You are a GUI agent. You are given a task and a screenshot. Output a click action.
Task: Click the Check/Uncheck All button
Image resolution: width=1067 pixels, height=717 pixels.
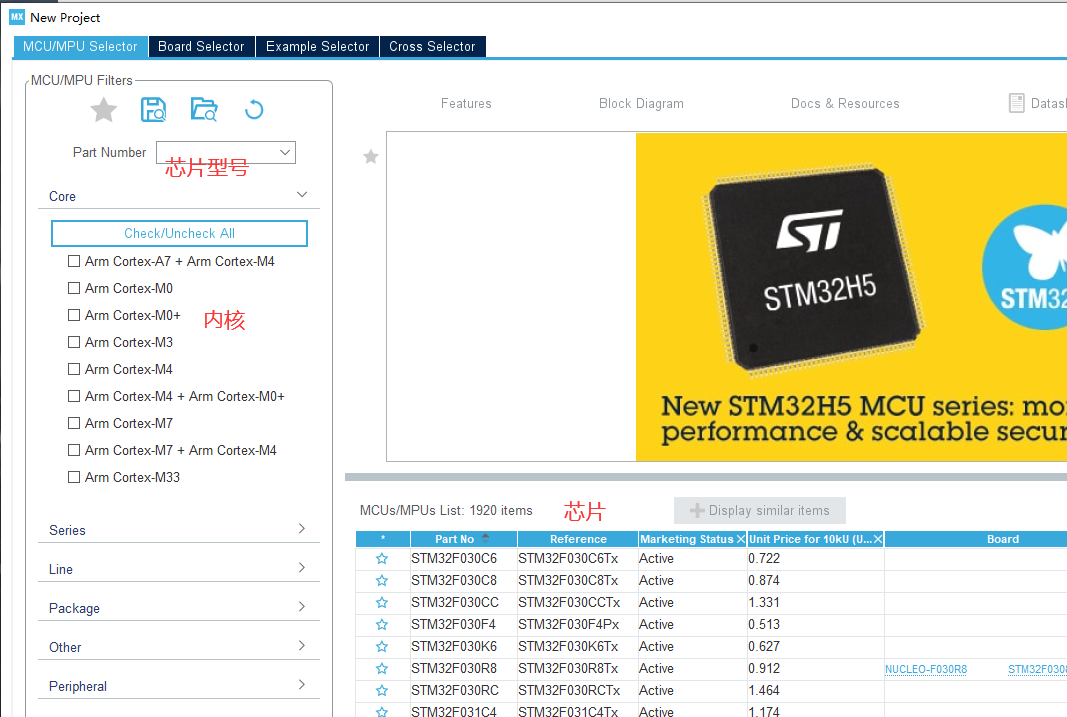tap(179, 233)
